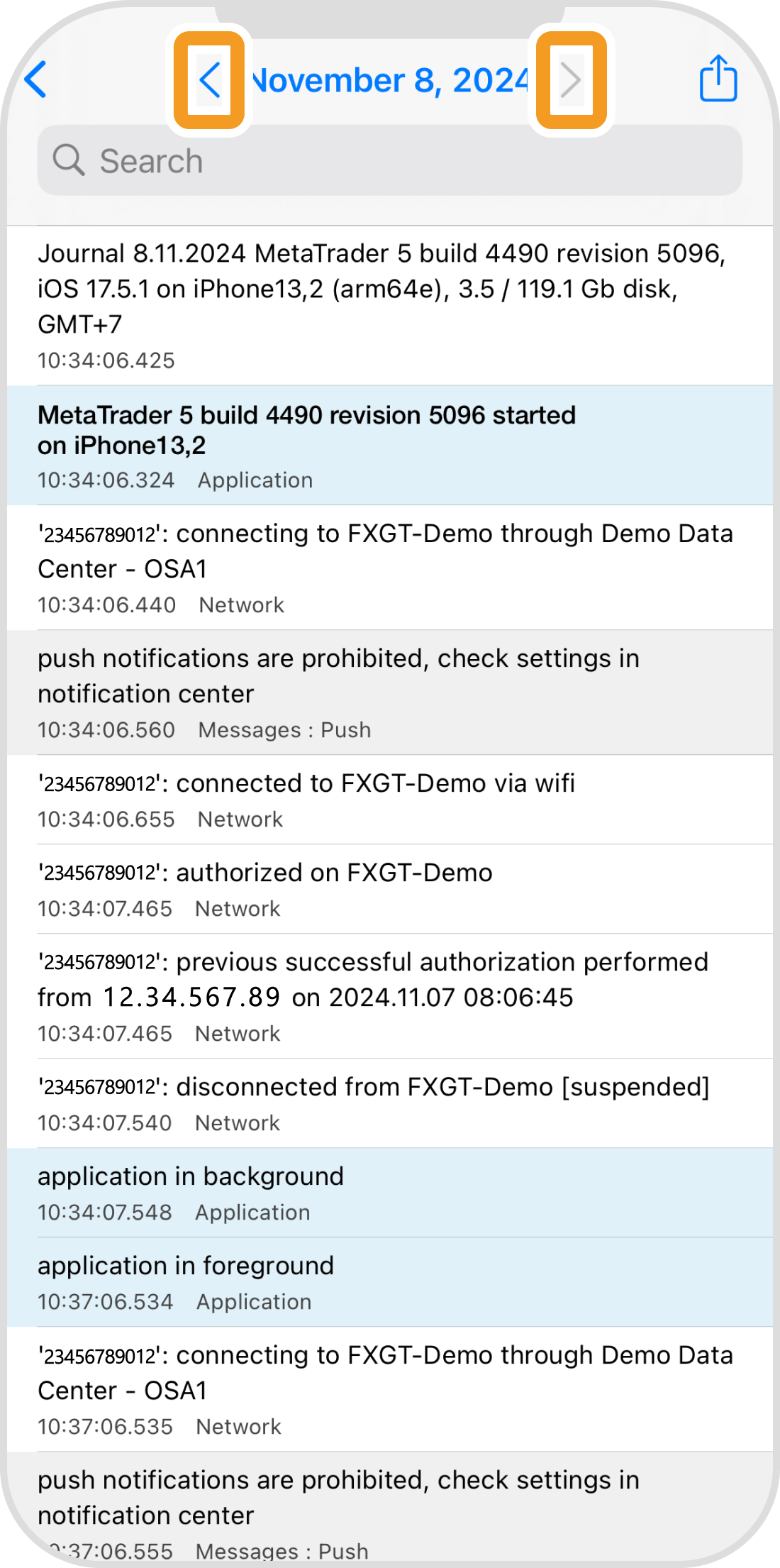Select the 10:34:06.560 push notifications entry
This screenshot has width=780, height=1568.
tap(390, 692)
